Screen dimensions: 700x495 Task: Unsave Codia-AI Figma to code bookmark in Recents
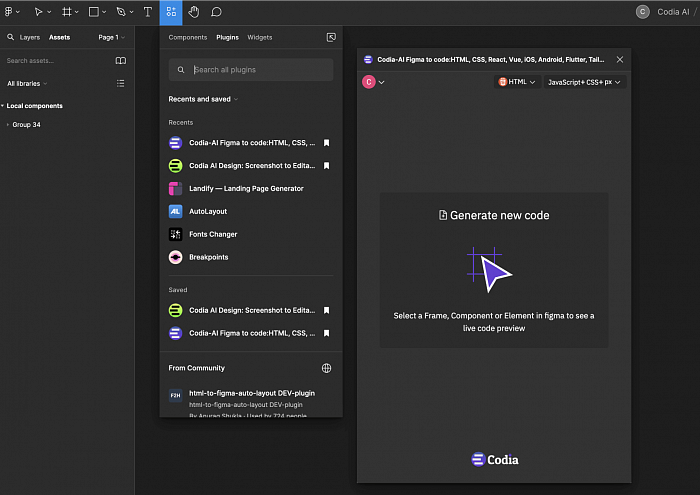tap(327, 143)
